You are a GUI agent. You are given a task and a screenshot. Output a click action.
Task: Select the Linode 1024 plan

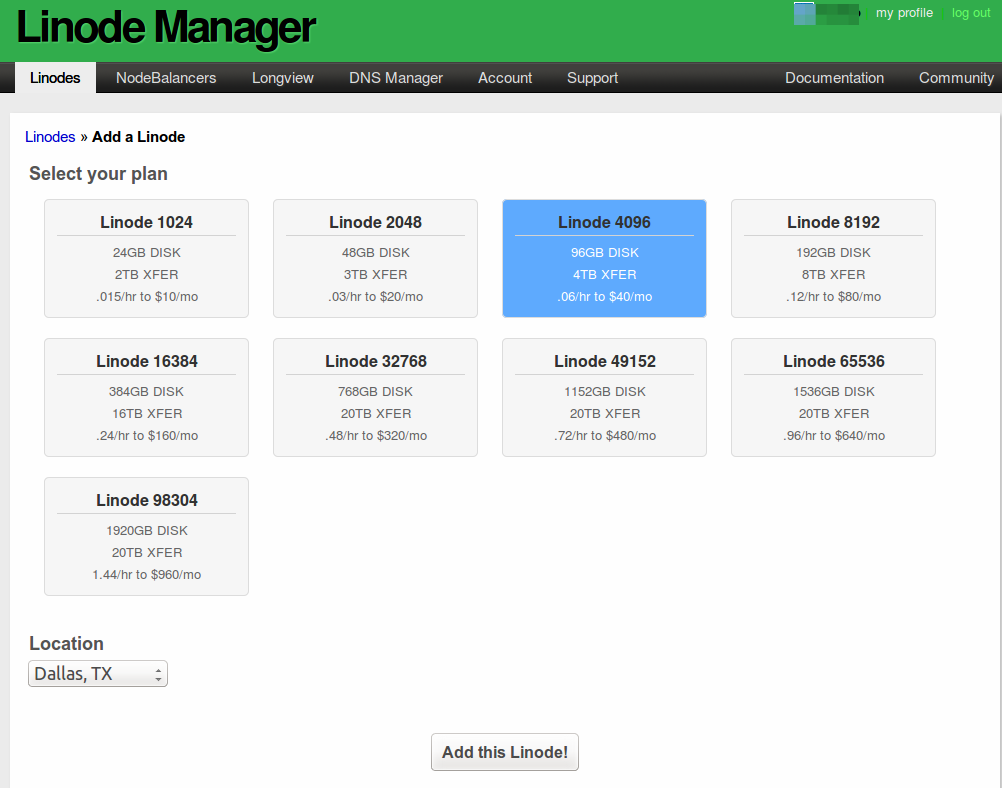coord(146,258)
